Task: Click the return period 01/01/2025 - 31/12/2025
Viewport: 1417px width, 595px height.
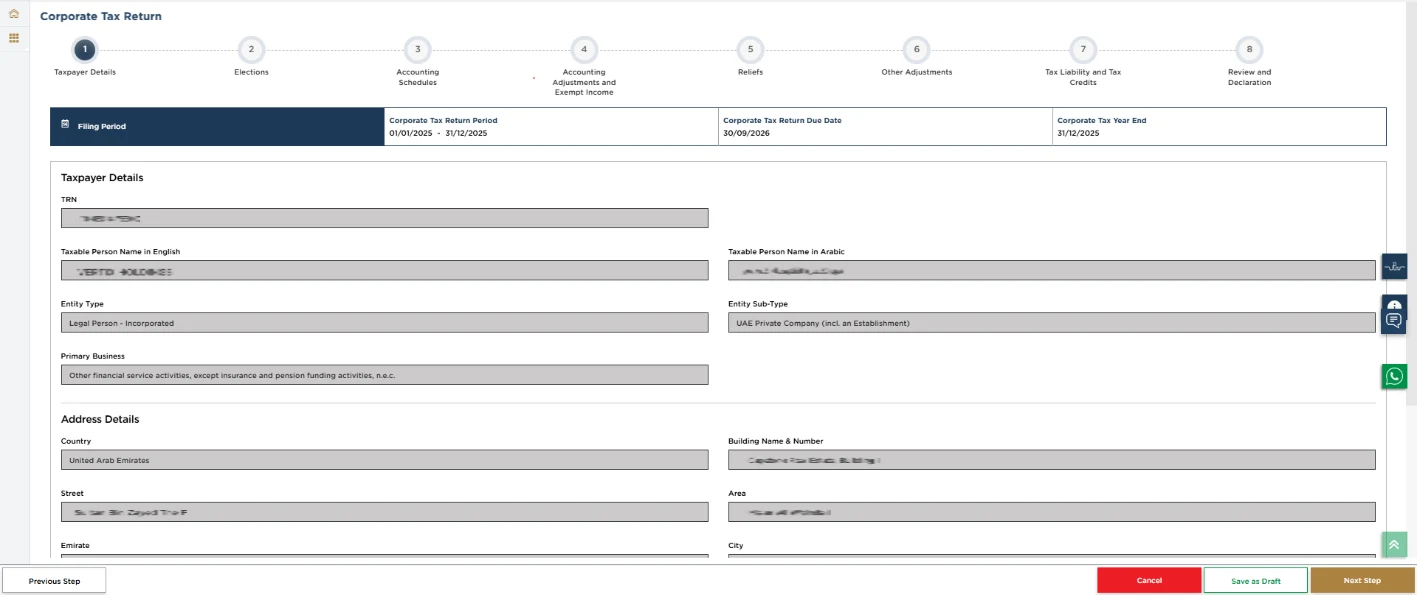Action: point(438,133)
